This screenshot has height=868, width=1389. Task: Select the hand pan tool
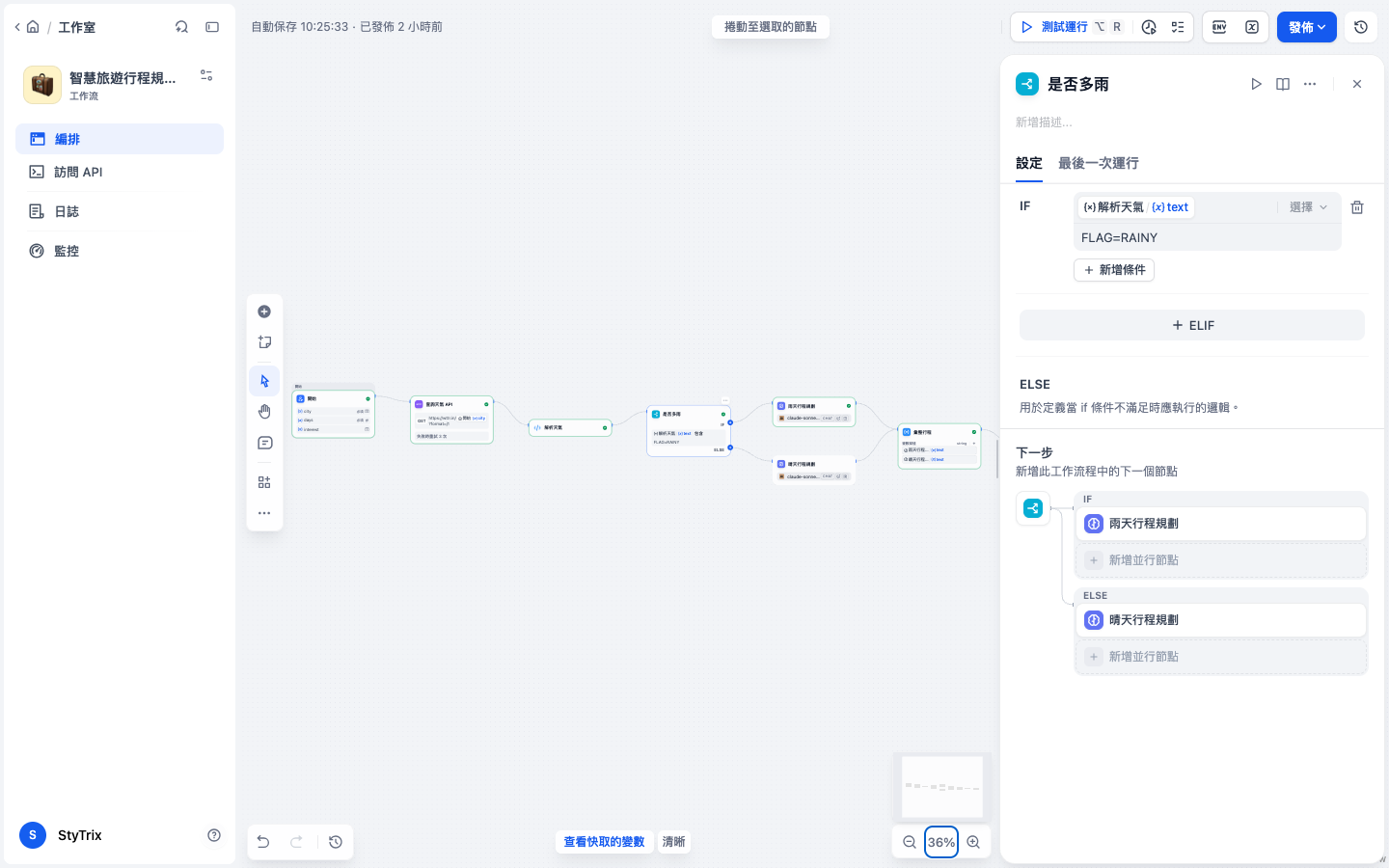point(264,412)
